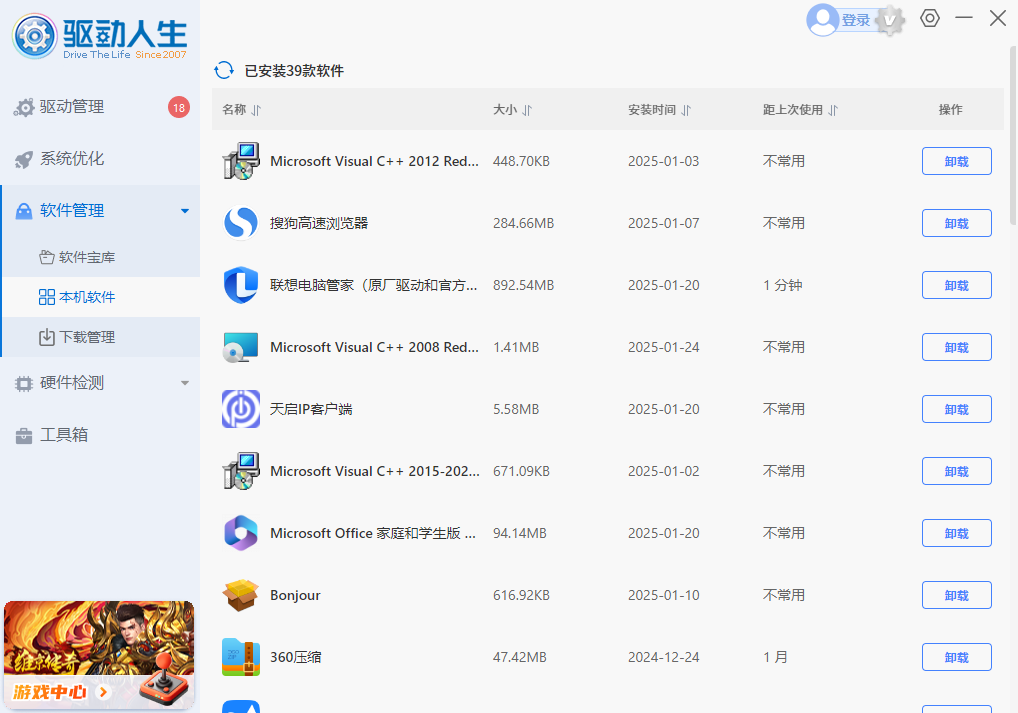
Task: Open the settings hexagon icon in title bar
Action: (x=930, y=18)
